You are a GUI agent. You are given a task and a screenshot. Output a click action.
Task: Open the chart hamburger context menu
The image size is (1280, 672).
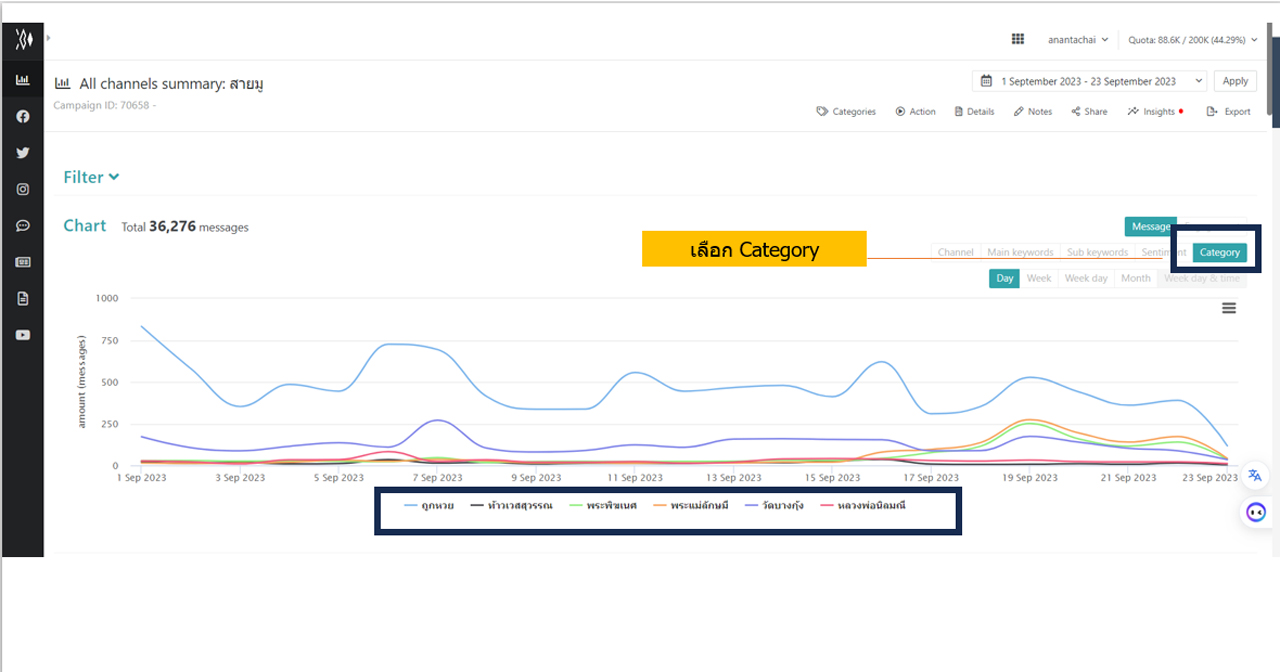(x=1229, y=308)
